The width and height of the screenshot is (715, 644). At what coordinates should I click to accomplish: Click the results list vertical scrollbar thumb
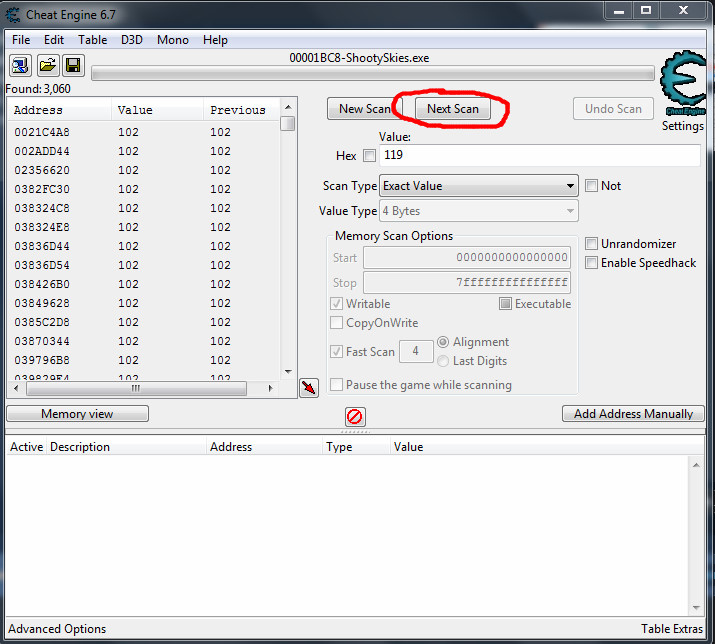click(288, 124)
